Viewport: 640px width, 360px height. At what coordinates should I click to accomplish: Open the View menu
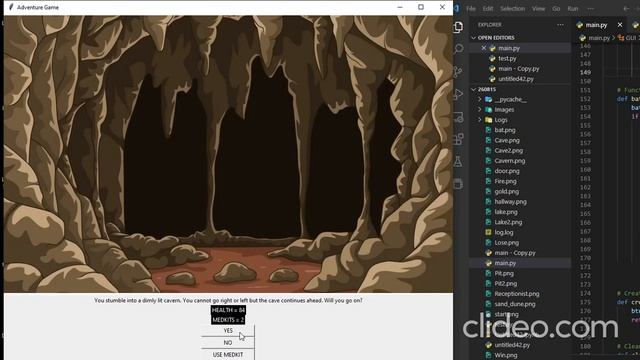pyautogui.click(x=538, y=9)
